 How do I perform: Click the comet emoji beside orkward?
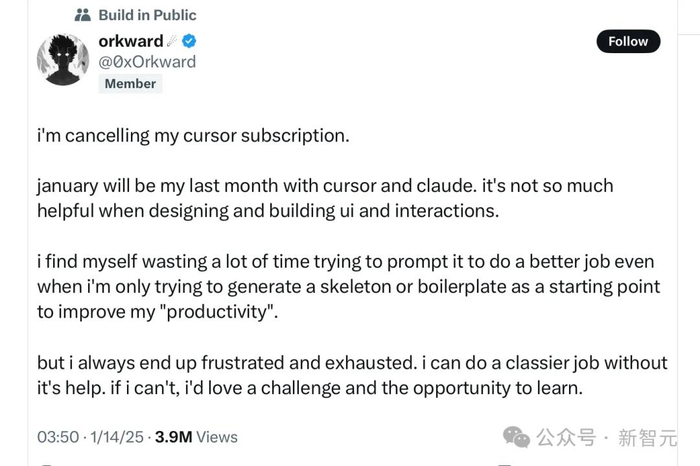pyautogui.click(x=172, y=41)
